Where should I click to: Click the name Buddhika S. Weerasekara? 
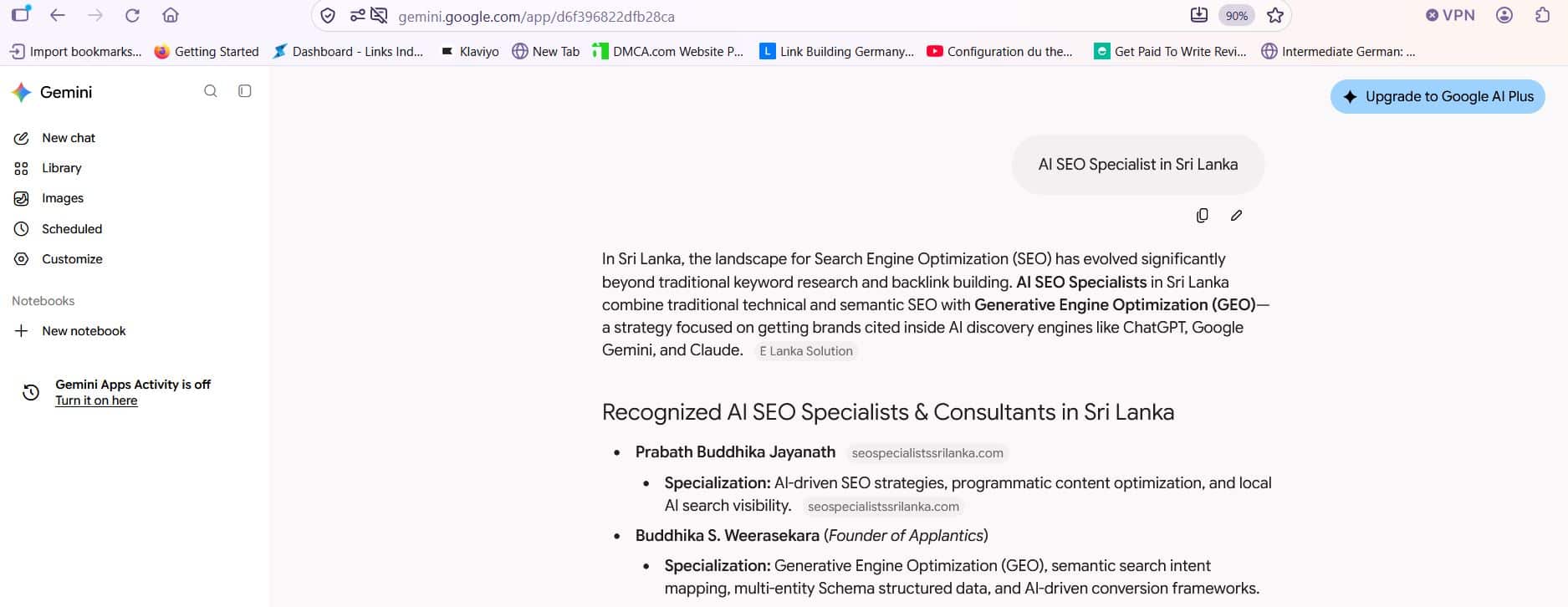(x=728, y=536)
